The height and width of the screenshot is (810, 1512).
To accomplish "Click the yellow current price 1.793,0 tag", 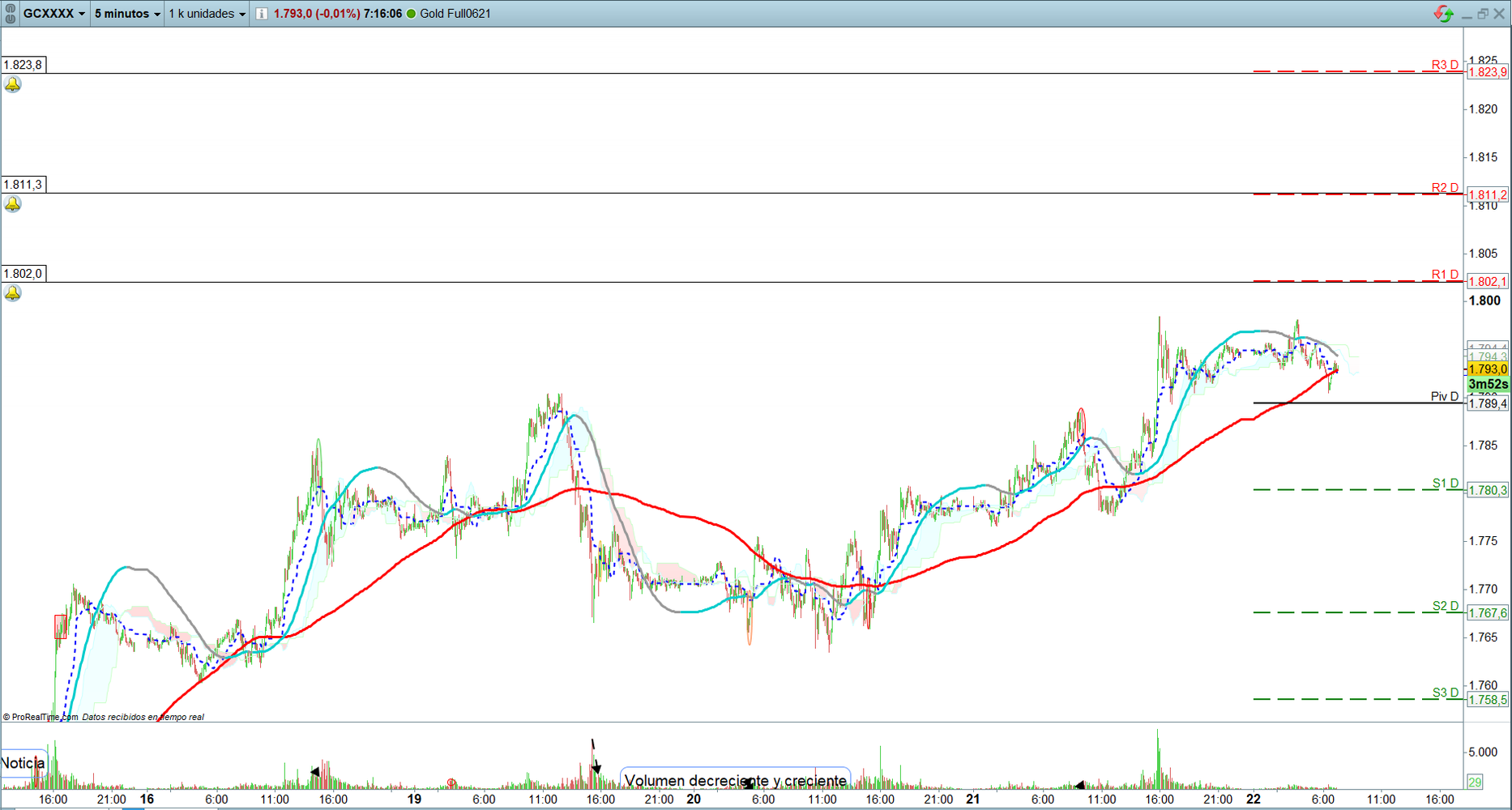I will pyautogui.click(x=1488, y=369).
